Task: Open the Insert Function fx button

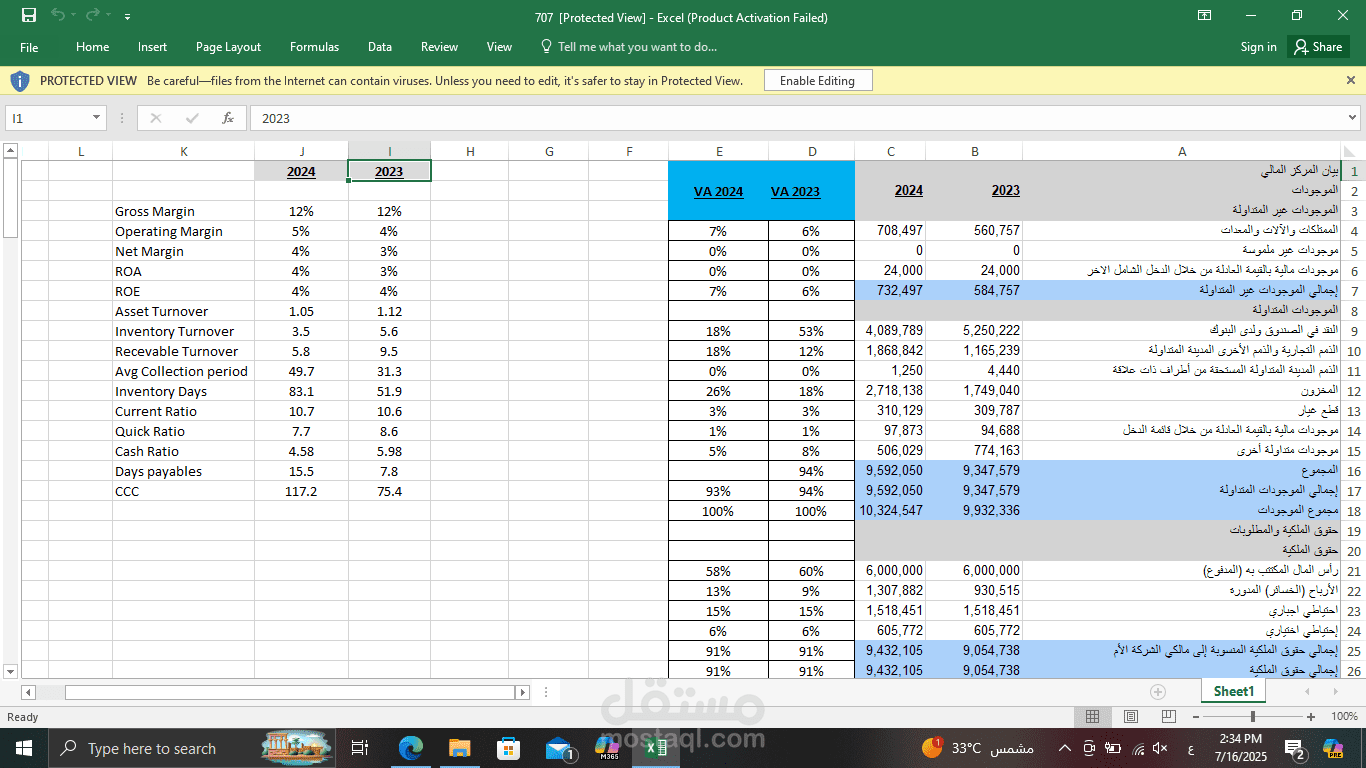Action: pyautogui.click(x=228, y=118)
